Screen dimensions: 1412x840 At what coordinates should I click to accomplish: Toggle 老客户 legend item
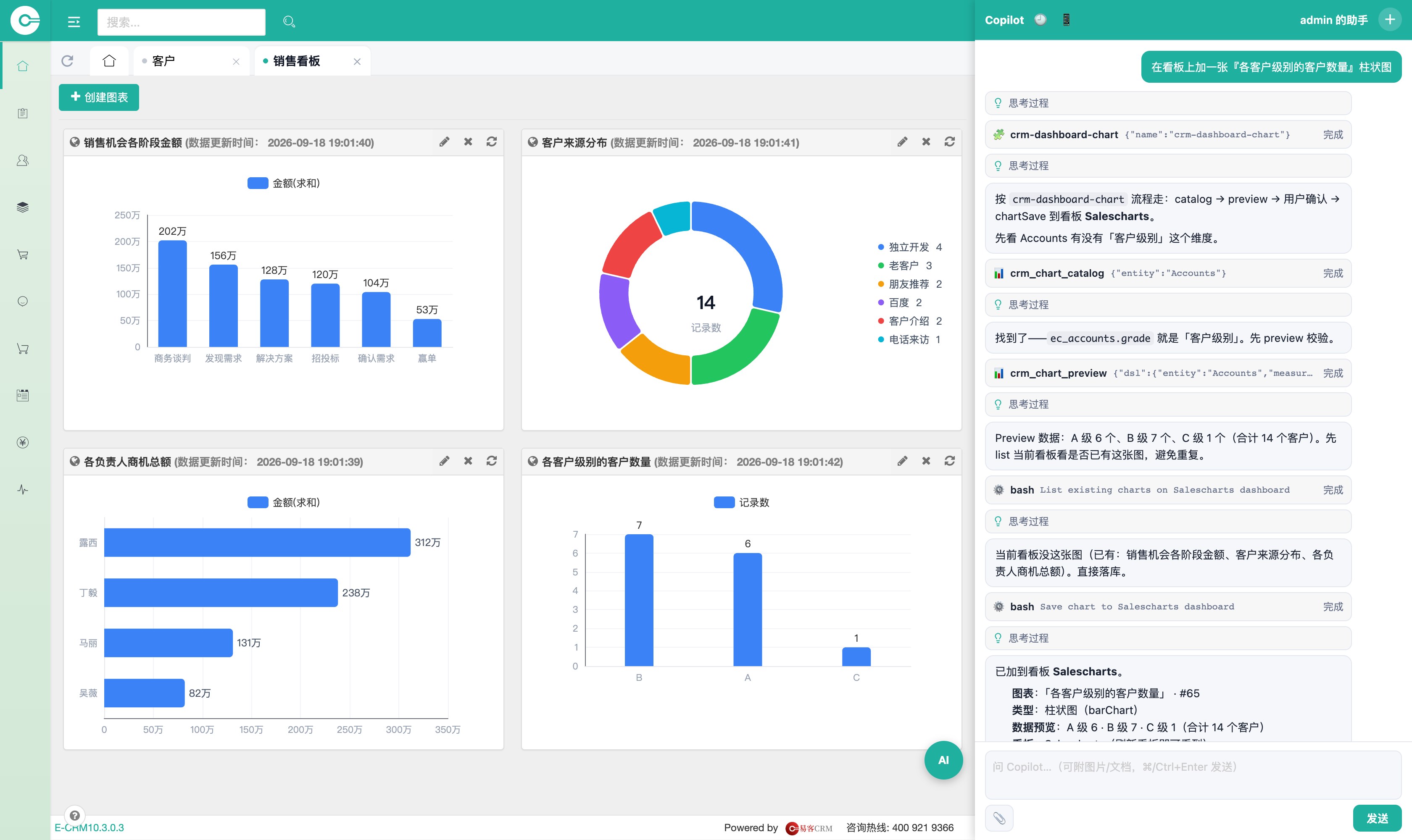click(x=904, y=265)
